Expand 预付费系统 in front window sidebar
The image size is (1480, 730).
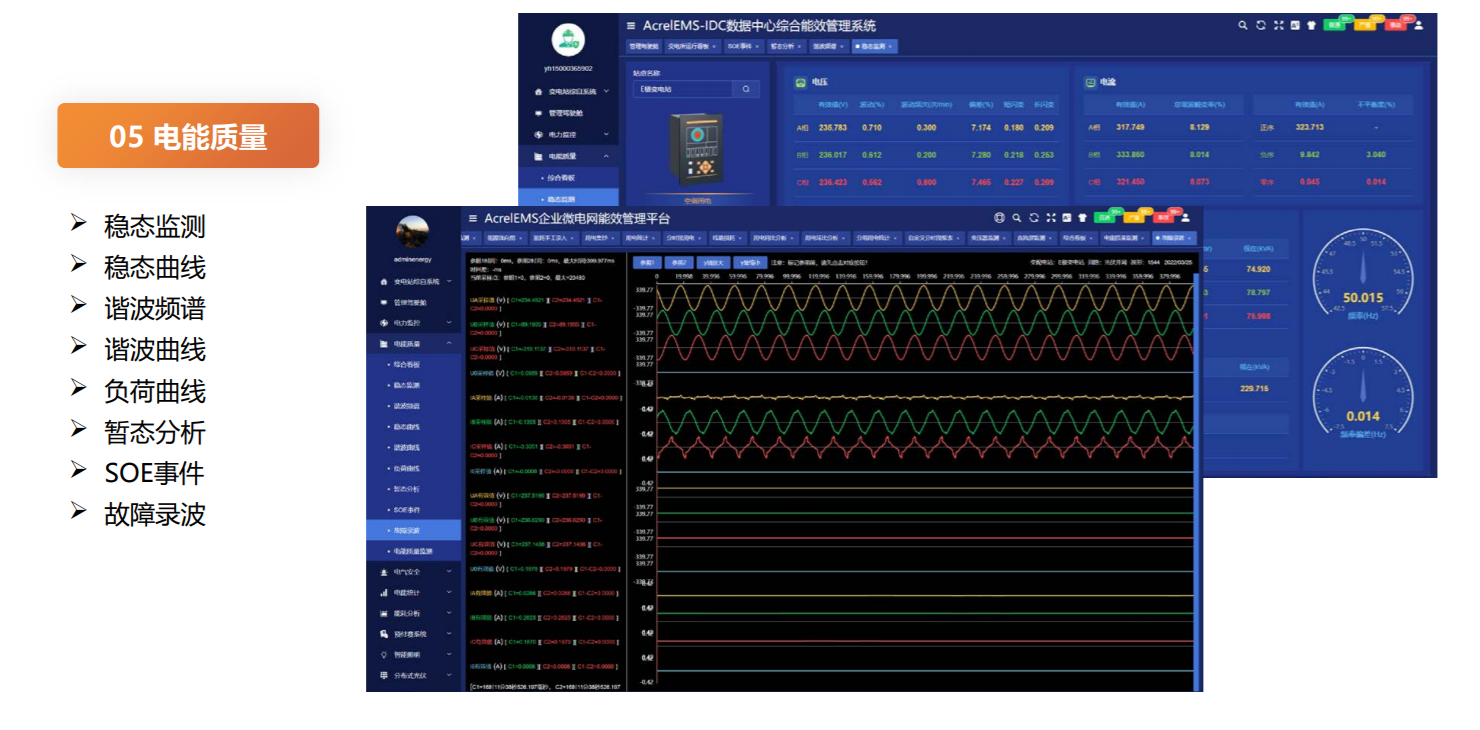pyautogui.click(x=414, y=634)
